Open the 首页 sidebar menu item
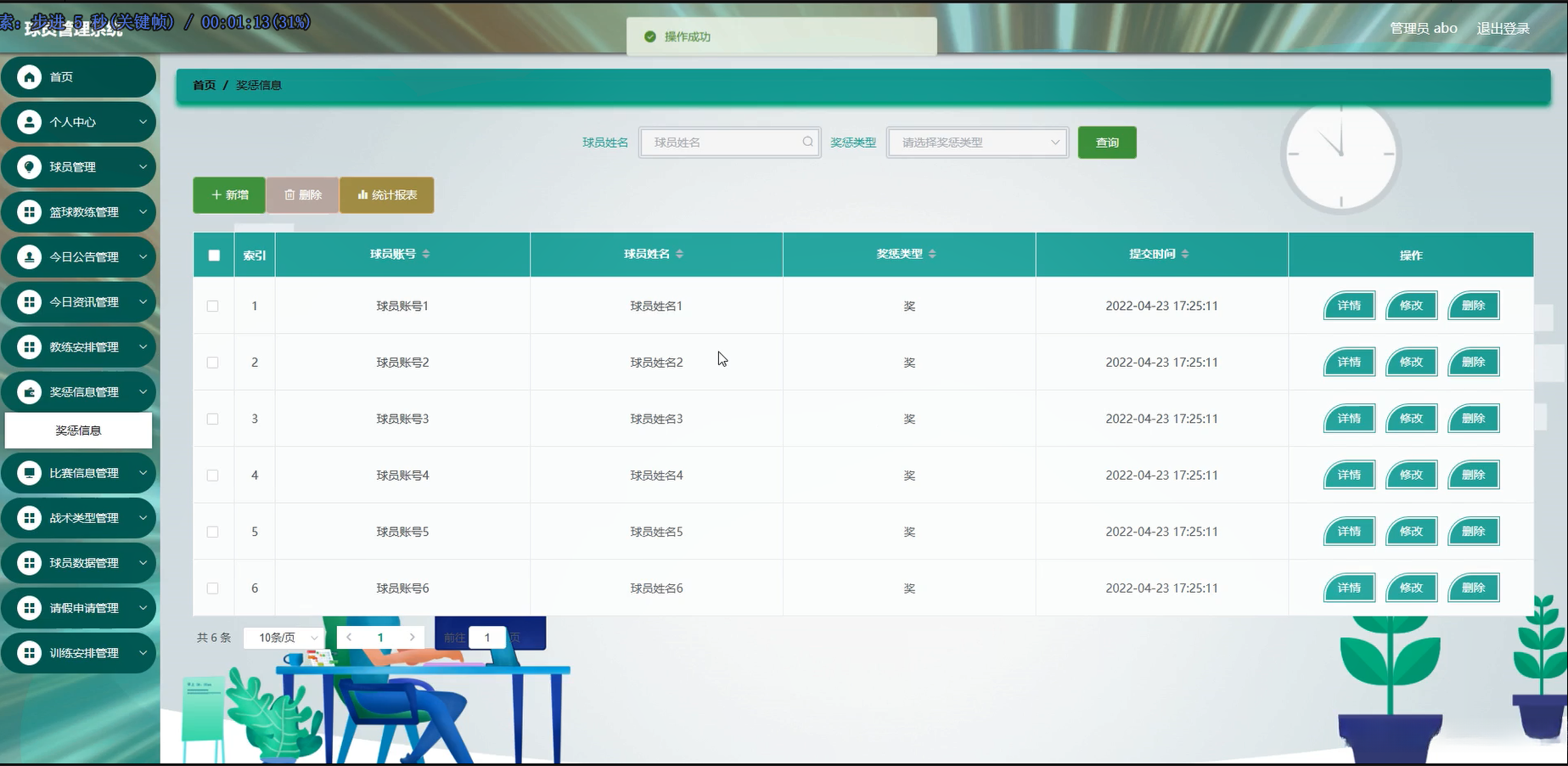Image resolution: width=1568 pixels, height=766 pixels. pos(79,77)
